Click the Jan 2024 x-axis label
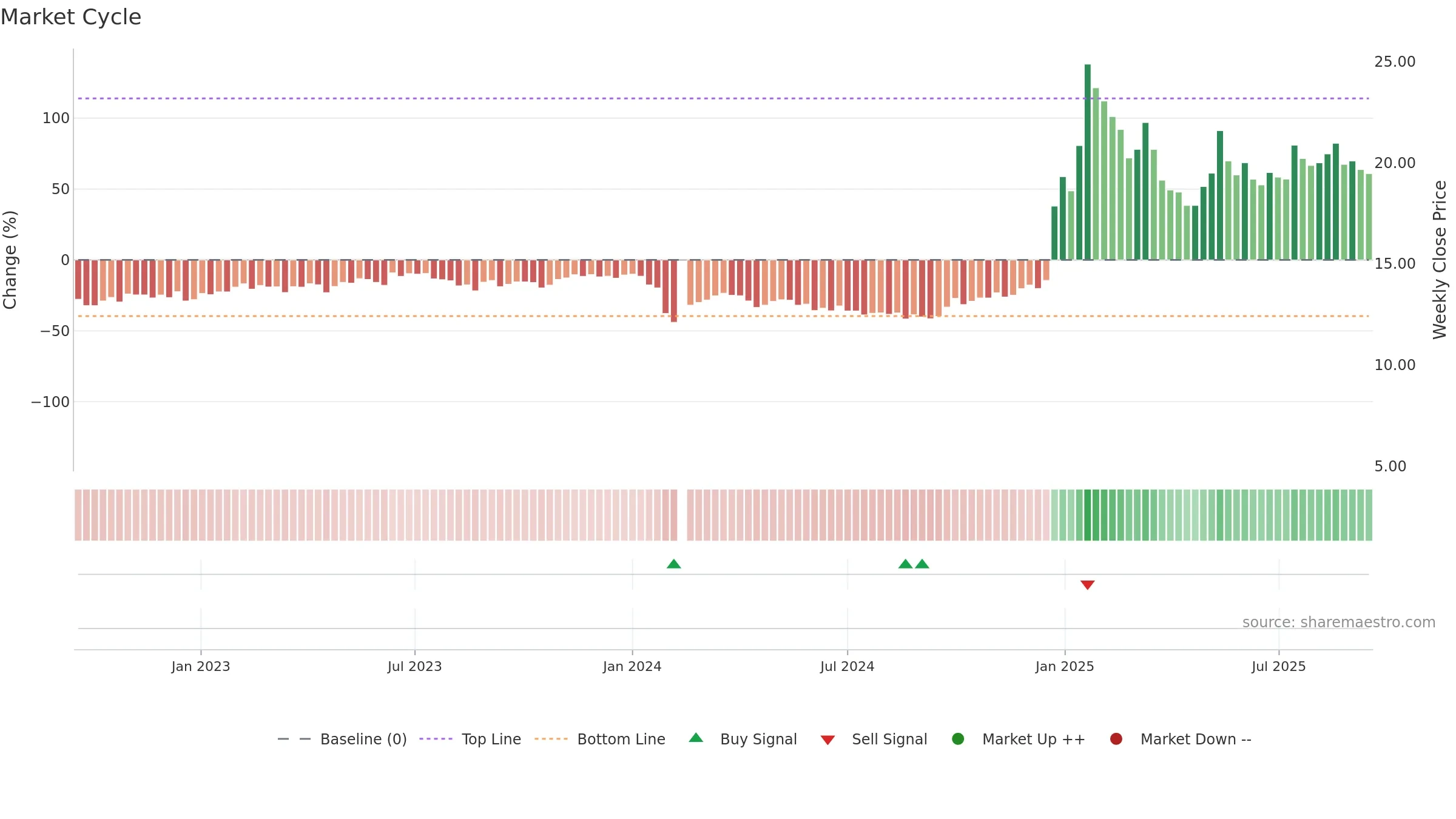 tap(632, 667)
